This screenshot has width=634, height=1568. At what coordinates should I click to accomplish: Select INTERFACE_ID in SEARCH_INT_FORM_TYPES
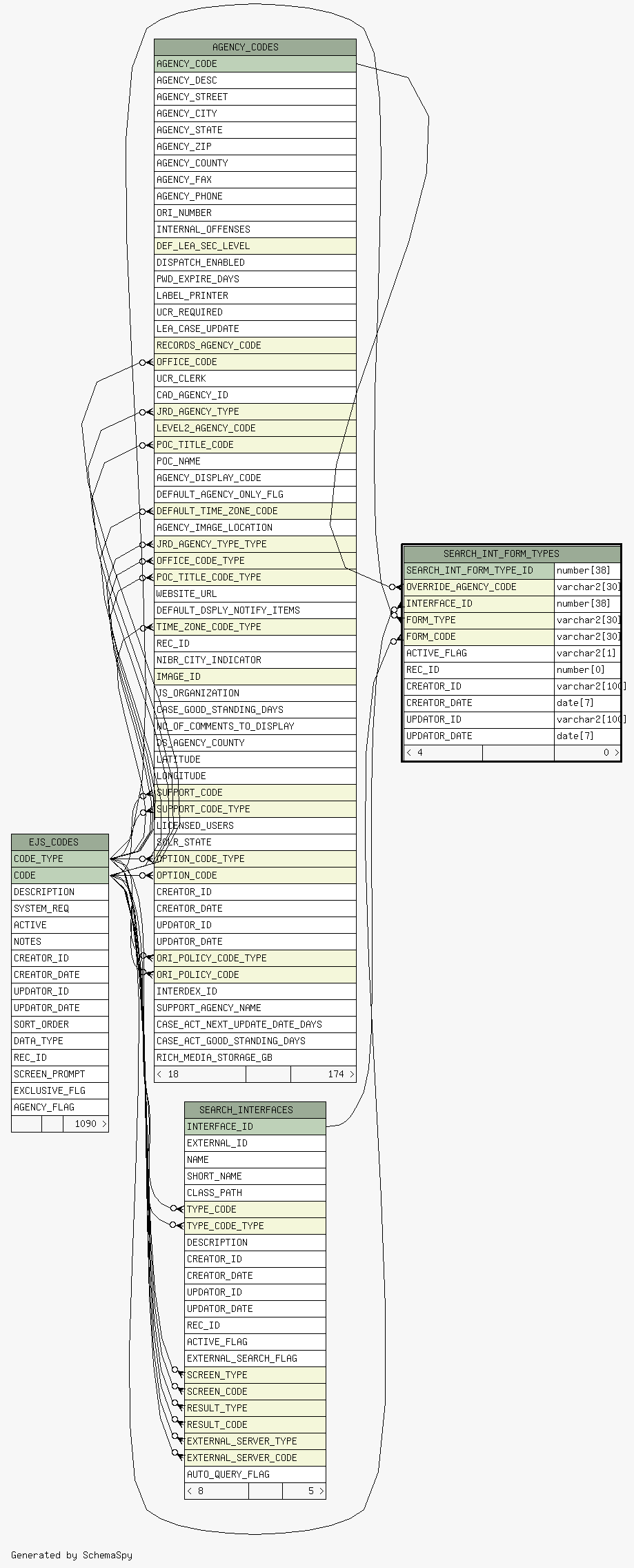479,603
